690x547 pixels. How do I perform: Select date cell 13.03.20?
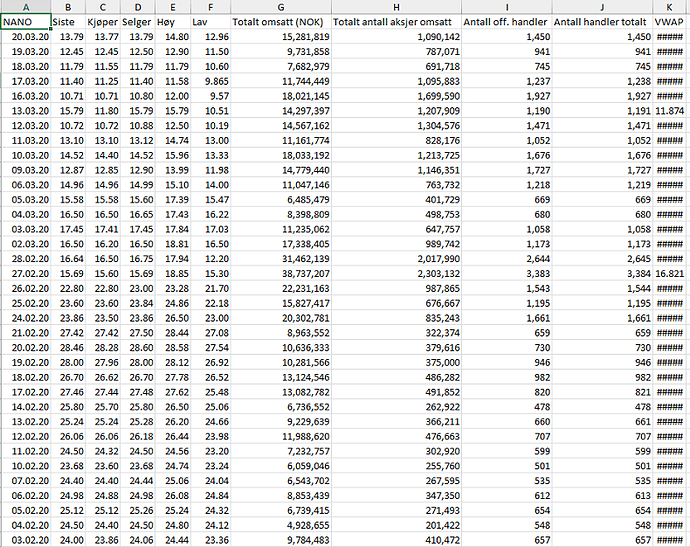(x=26, y=111)
